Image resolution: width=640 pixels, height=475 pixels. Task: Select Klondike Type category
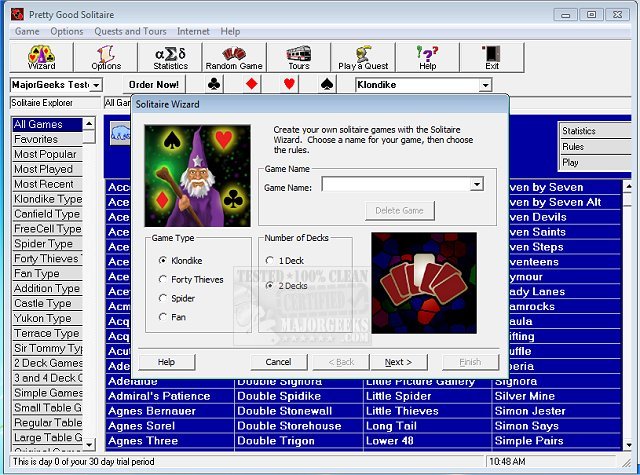pyautogui.click(x=47, y=199)
